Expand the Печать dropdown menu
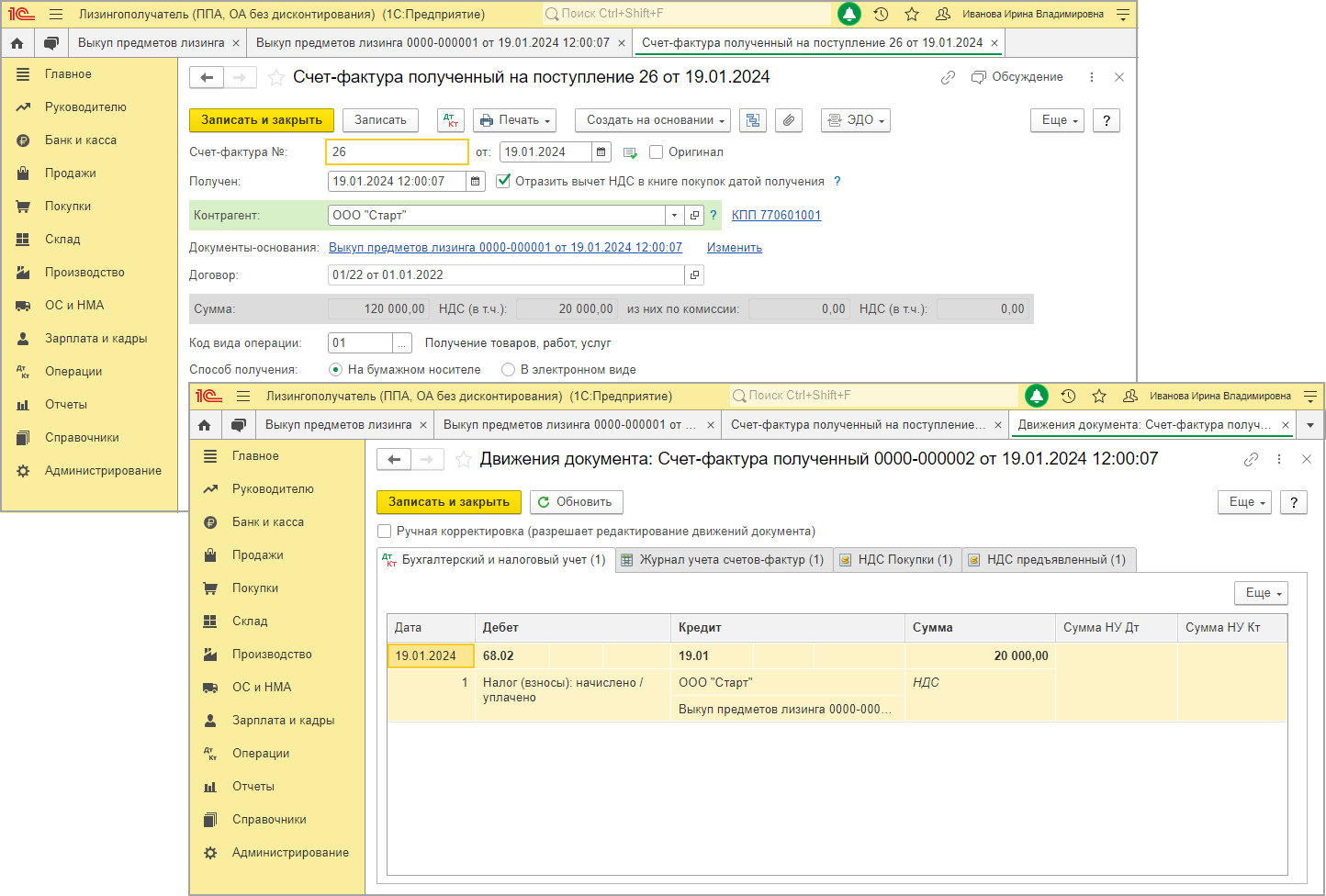The image size is (1326, 896). point(514,120)
